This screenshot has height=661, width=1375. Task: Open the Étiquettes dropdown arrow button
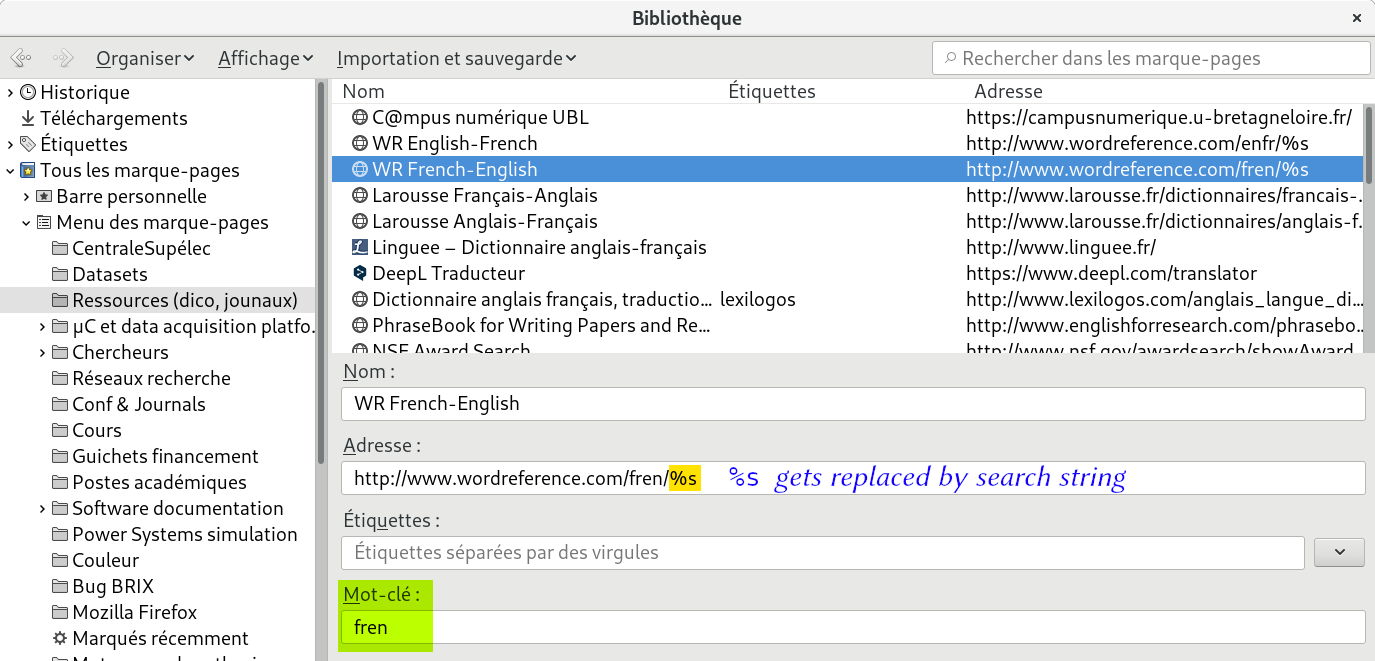[1339, 552]
